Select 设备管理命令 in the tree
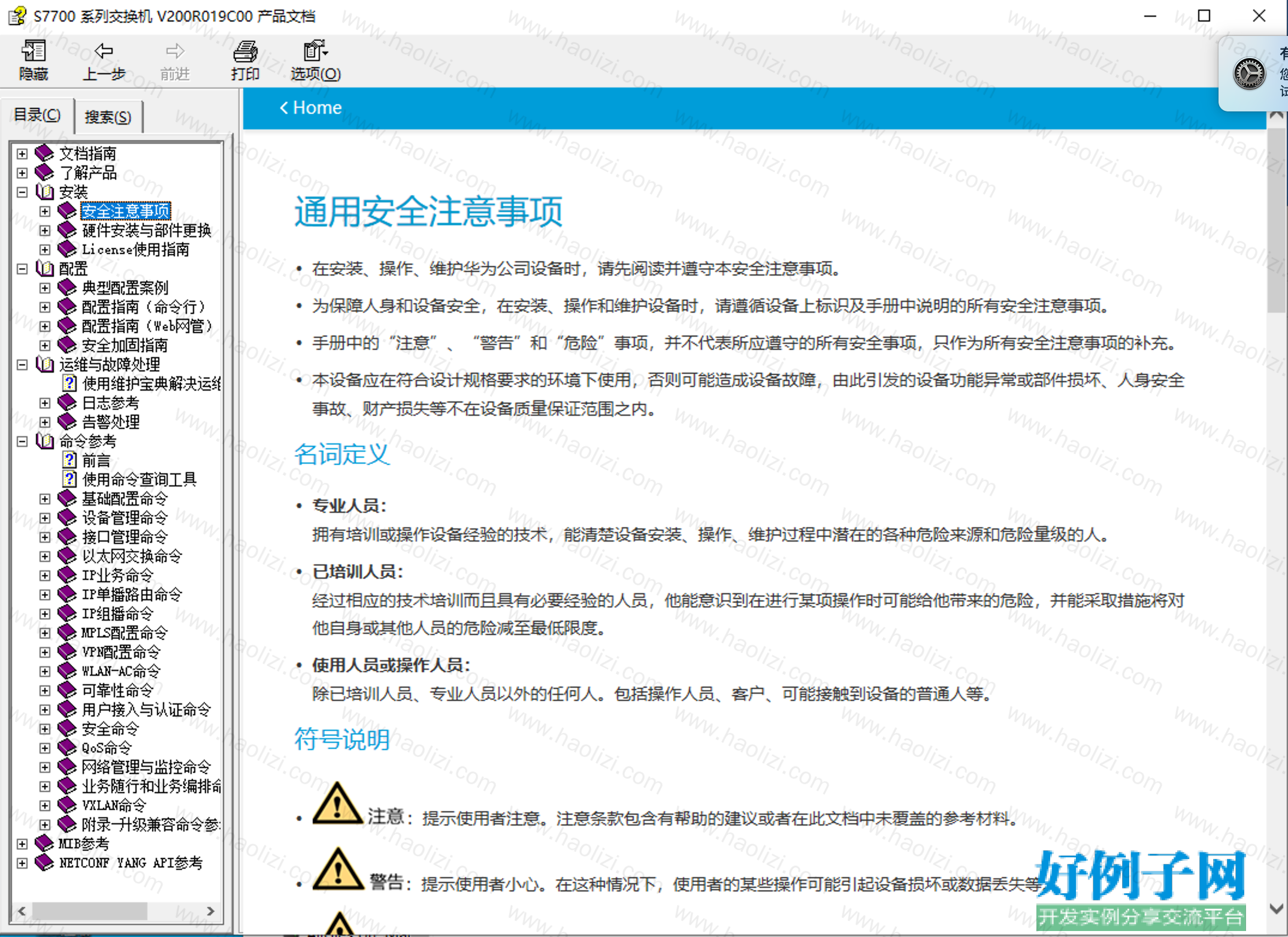This screenshot has height=937, width=1288. (x=125, y=518)
